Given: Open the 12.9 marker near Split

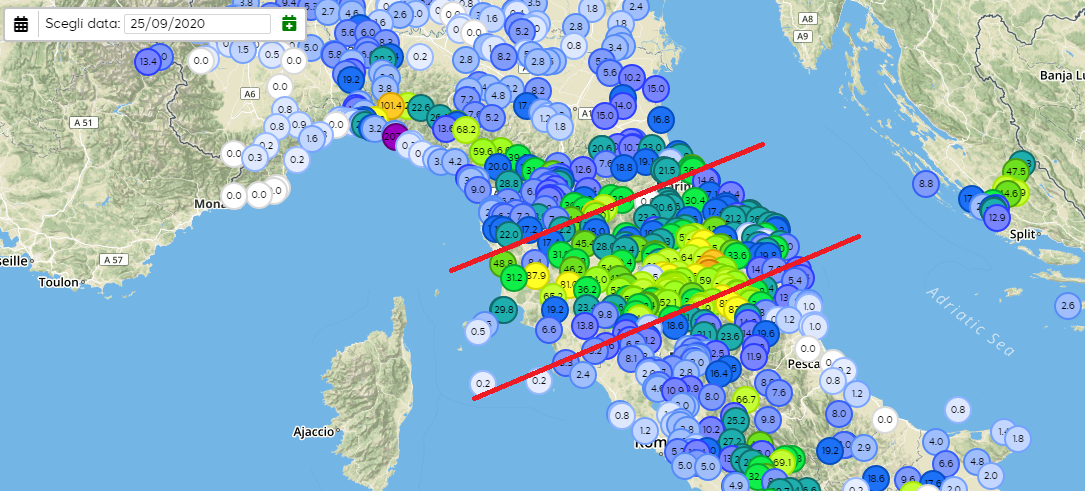Looking at the screenshot, I should (997, 216).
